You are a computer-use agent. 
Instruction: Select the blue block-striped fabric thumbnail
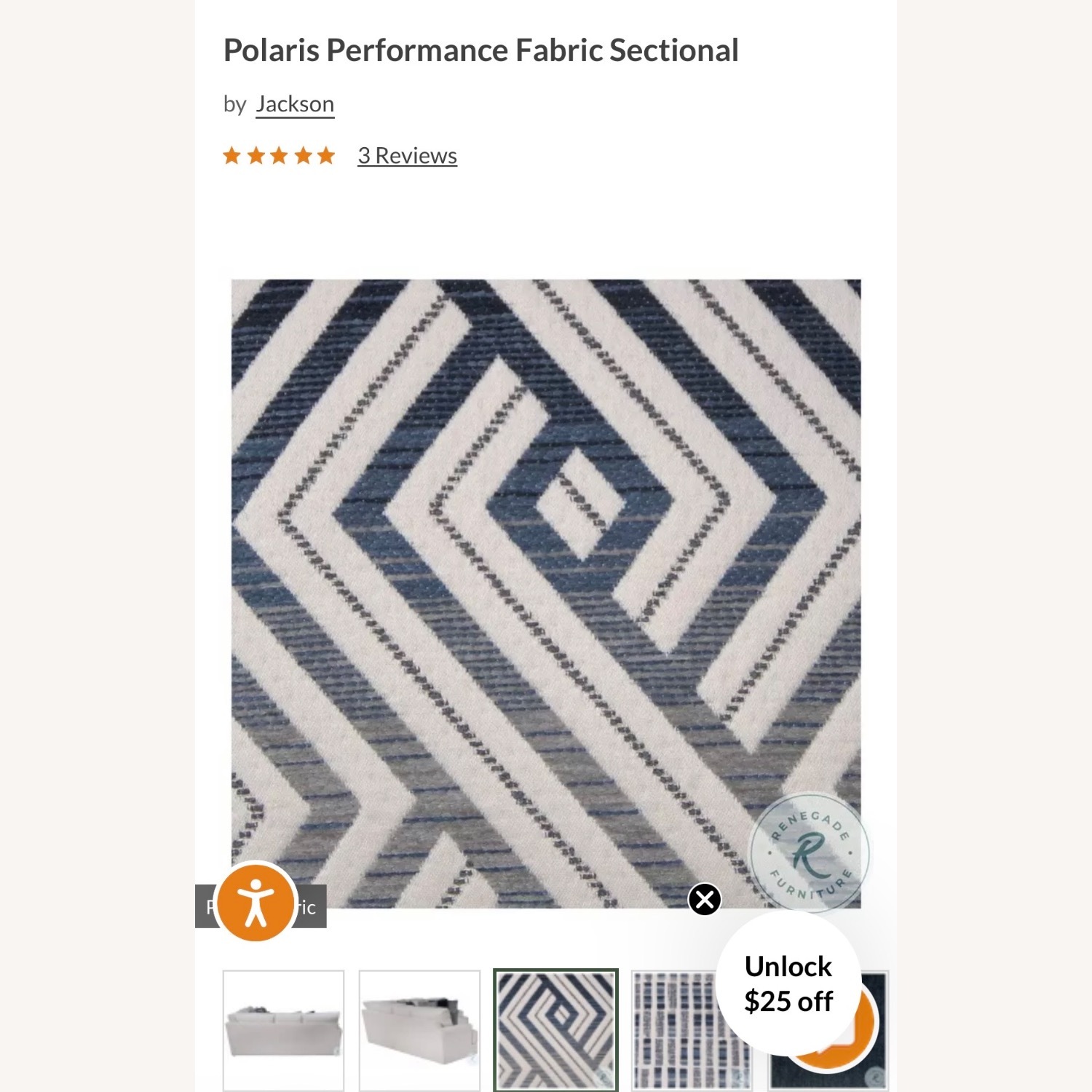click(673, 1030)
